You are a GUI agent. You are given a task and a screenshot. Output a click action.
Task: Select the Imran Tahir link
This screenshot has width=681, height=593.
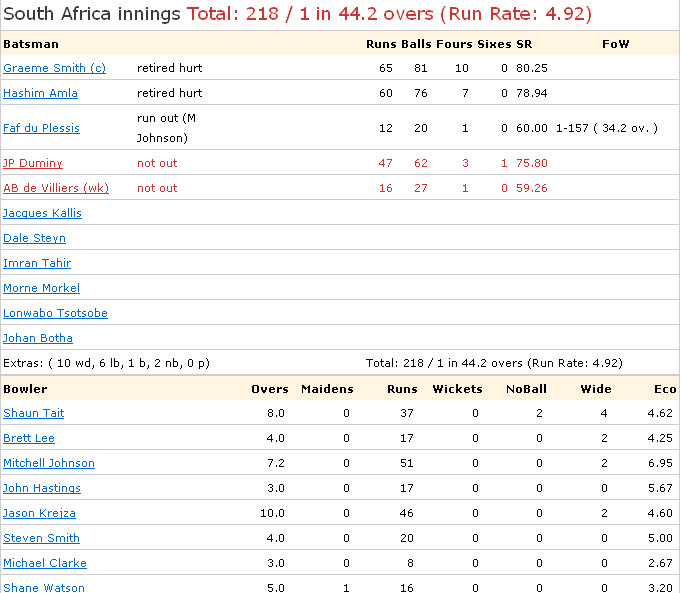click(x=37, y=263)
